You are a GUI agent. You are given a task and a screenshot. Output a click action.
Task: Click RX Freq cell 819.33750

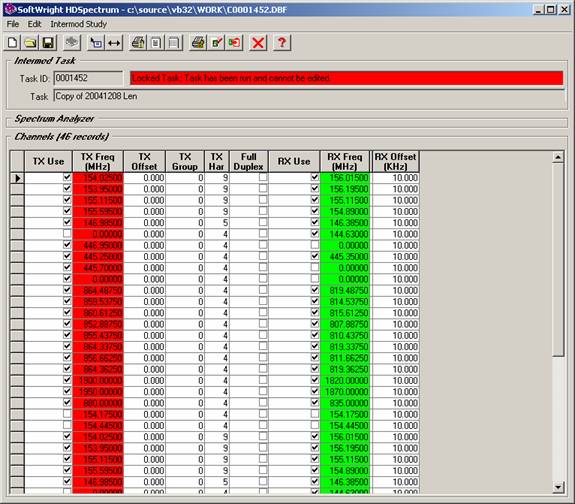(x=345, y=347)
